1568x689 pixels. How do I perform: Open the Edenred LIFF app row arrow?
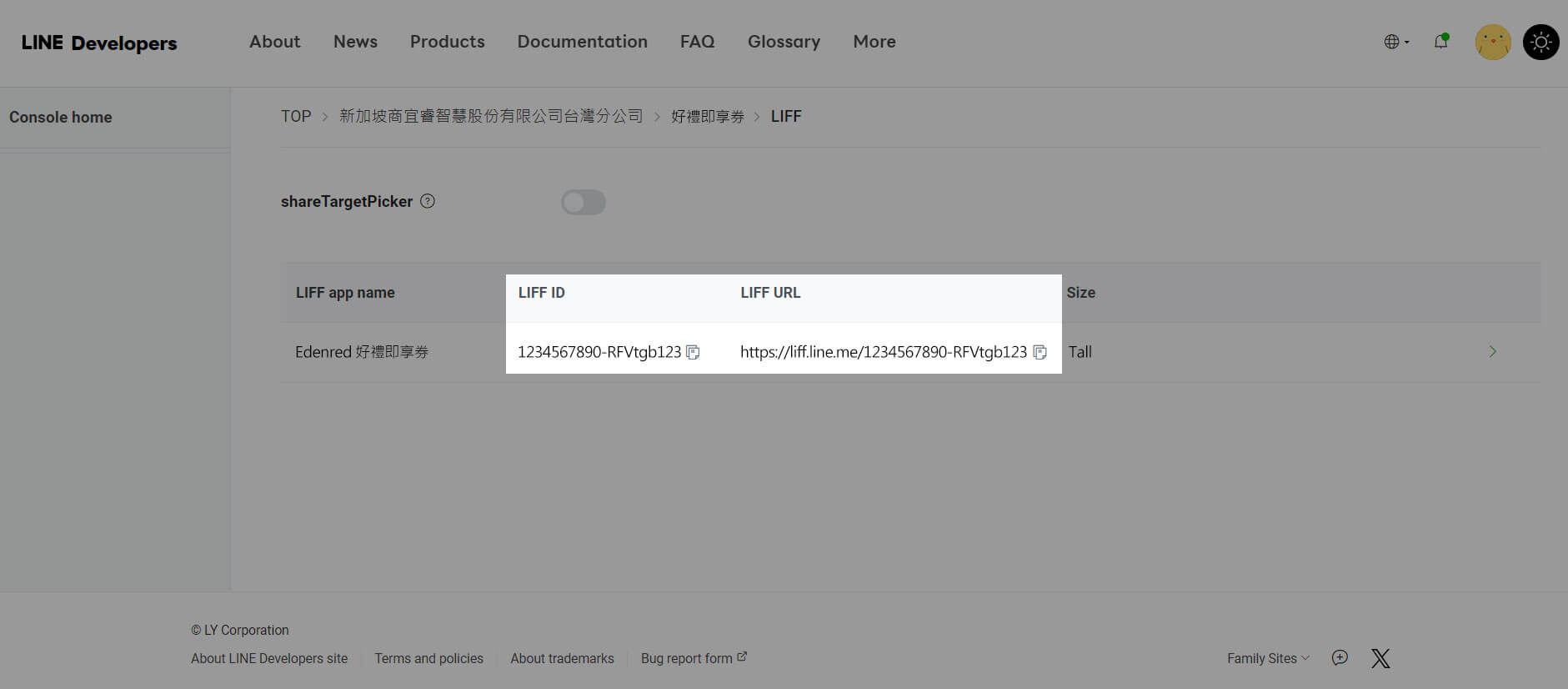pyautogui.click(x=1492, y=352)
